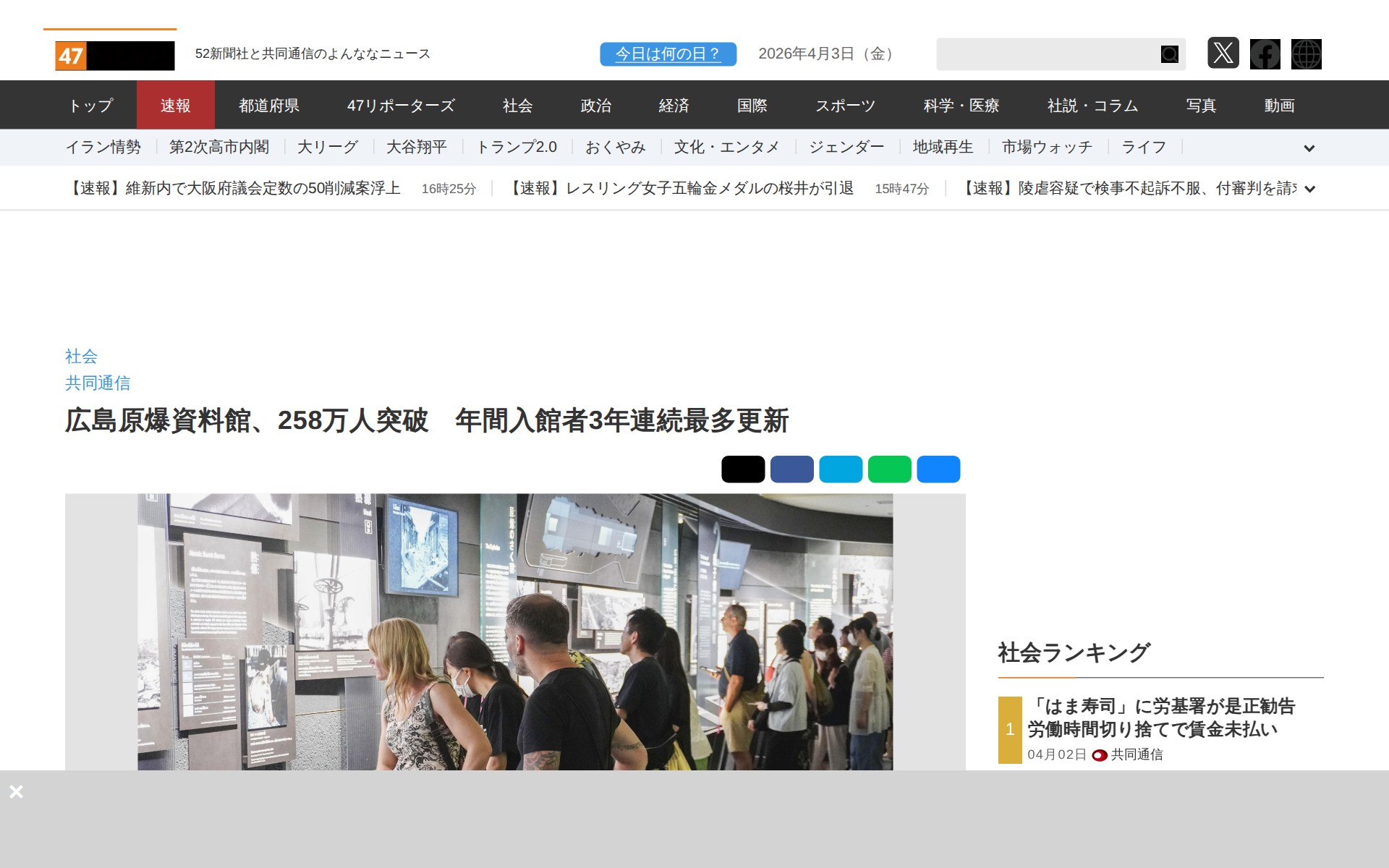This screenshot has height=868, width=1389.
Task: Share via the light-blue share button
Action: pyautogui.click(x=841, y=469)
